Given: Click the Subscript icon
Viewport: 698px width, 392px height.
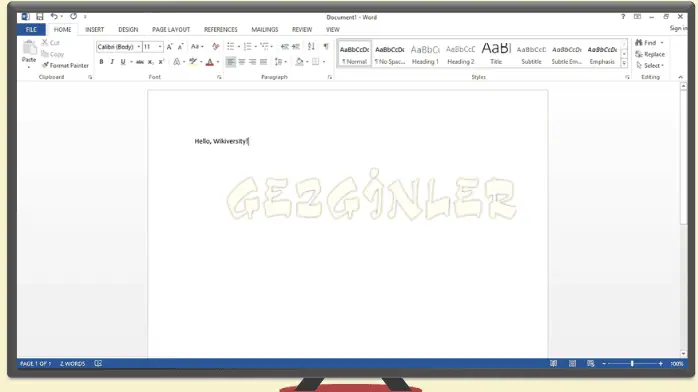Looking at the screenshot, I should (150, 62).
